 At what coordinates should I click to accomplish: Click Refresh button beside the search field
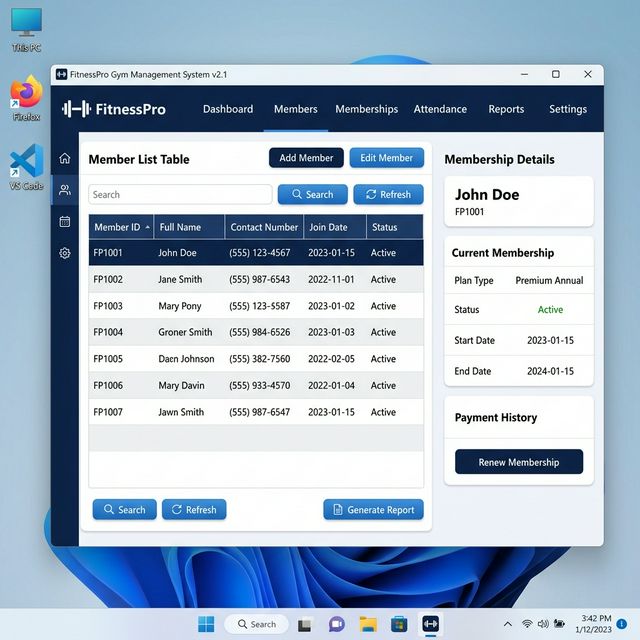tap(388, 194)
